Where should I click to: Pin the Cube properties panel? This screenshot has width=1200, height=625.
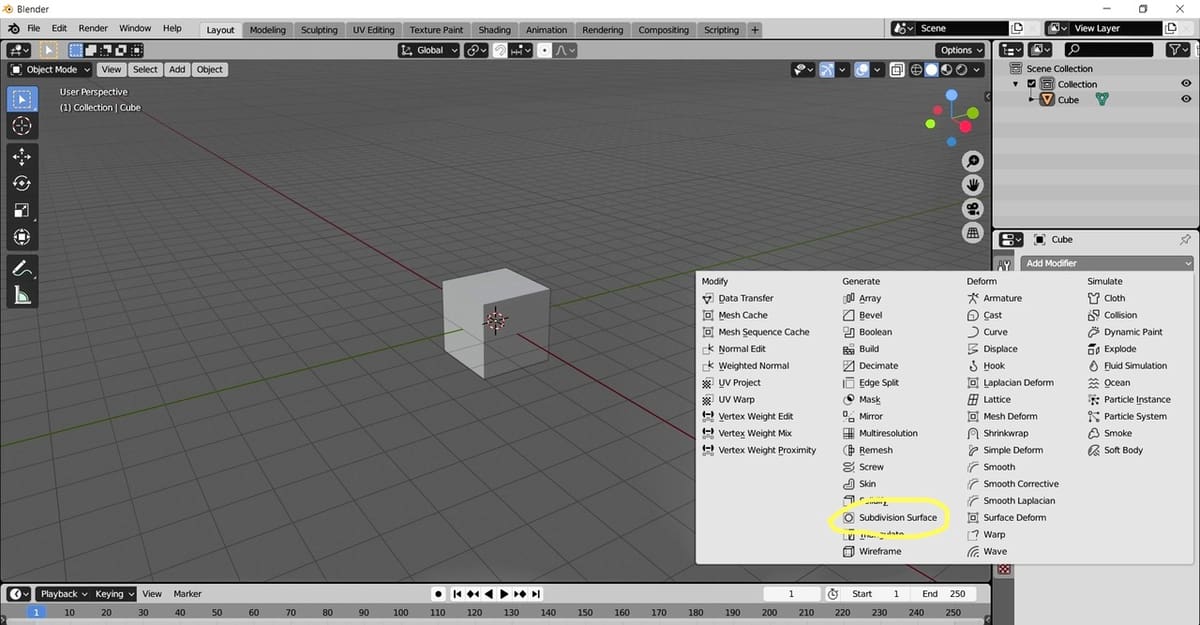coord(1185,240)
